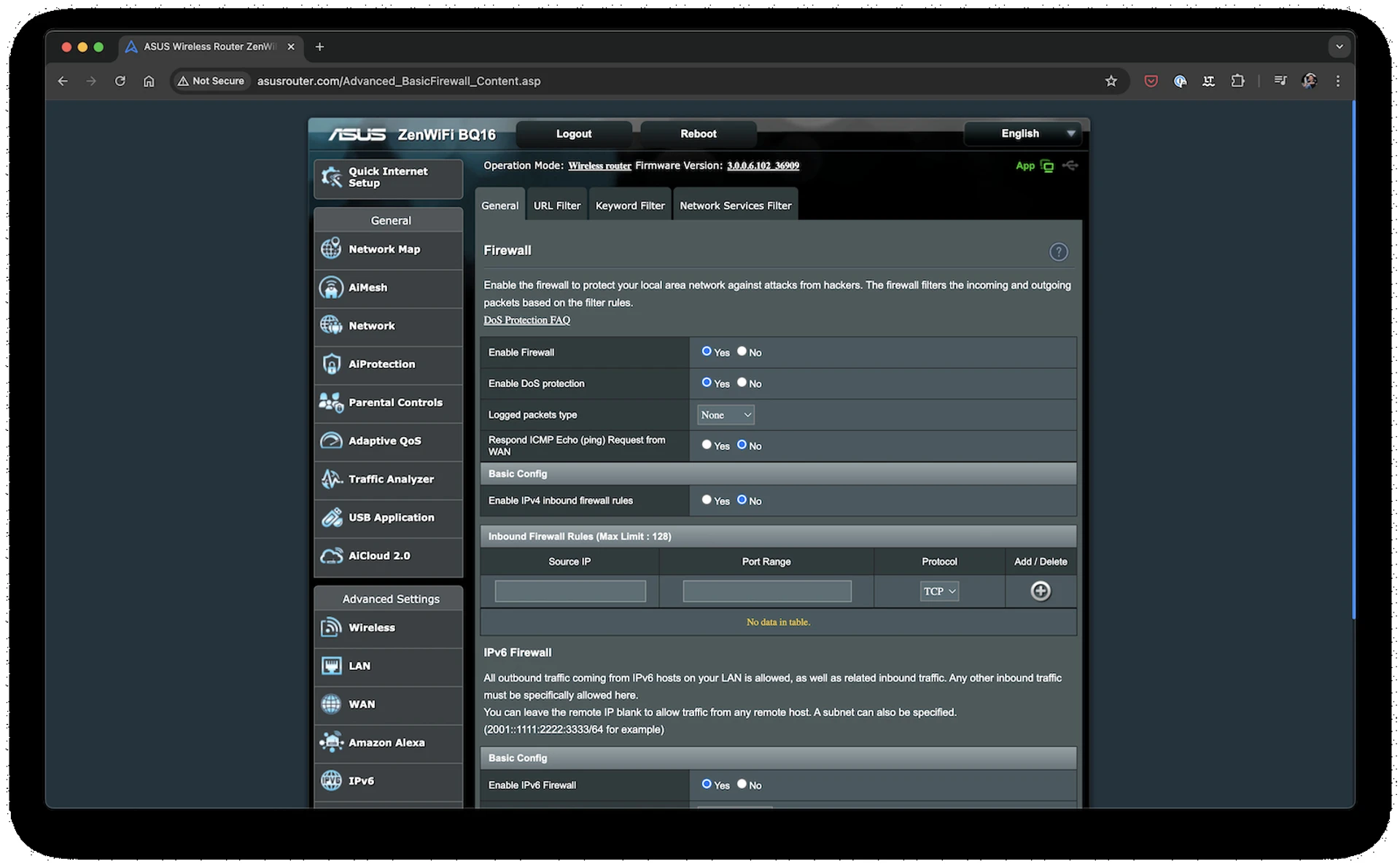Switch to Network Services Filter tab
Viewport: 1400px width, 867px height.
pyautogui.click(x=735, y=206)
